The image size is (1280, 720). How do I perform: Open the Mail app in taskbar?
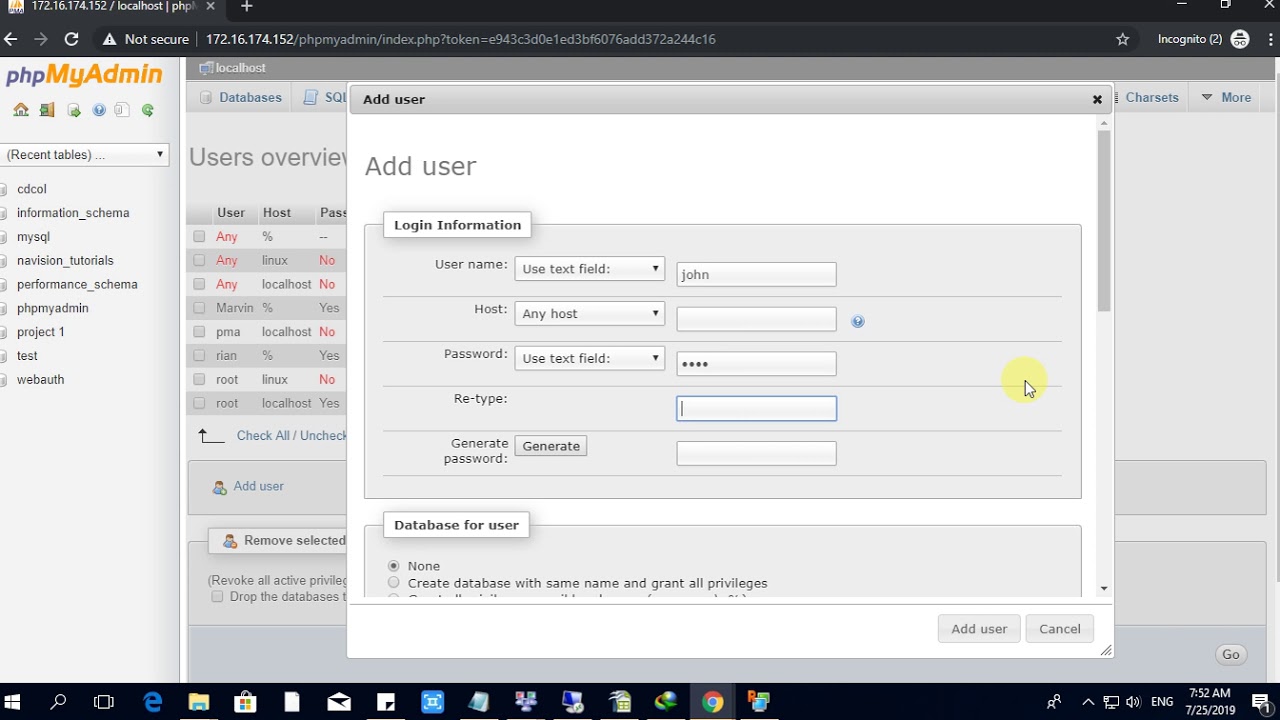[339, 702]
